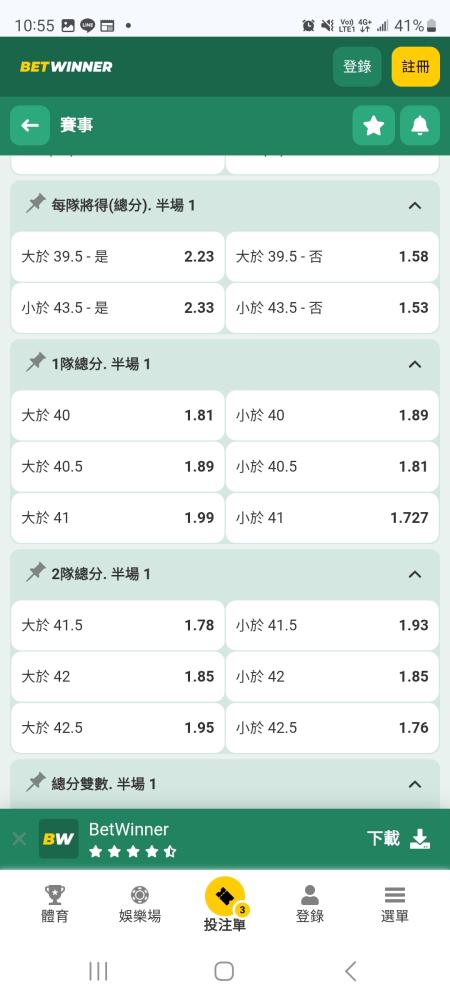The width and height of the screenshot is (450, 1000).
Task: Open notifications bell icon
Action: 420,126
